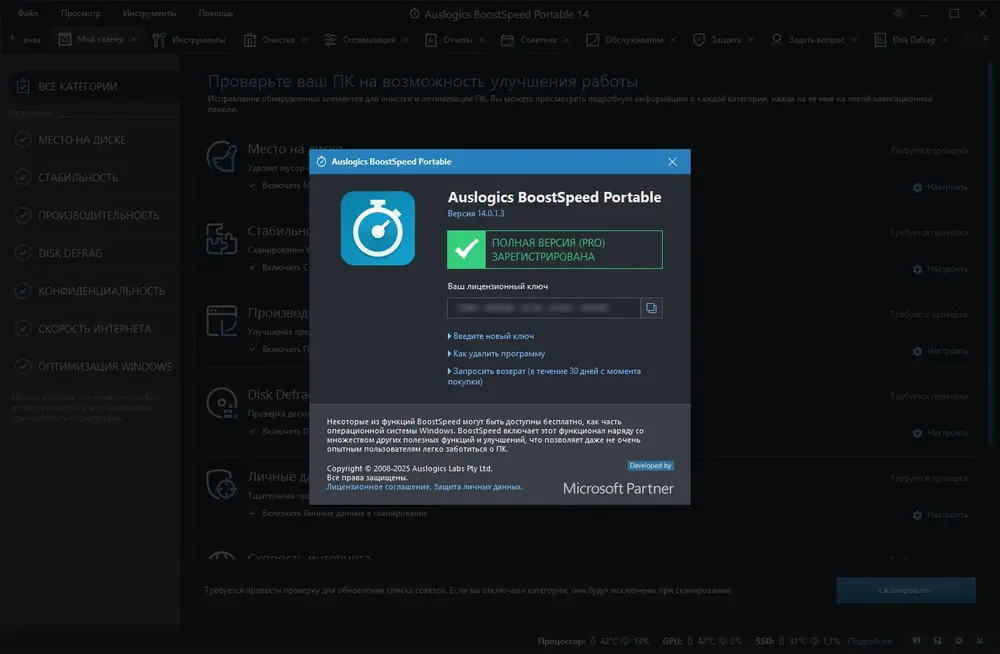
Task: Toggle the Включить checkbox under Стабильность
Action: [x=253, y=267]
